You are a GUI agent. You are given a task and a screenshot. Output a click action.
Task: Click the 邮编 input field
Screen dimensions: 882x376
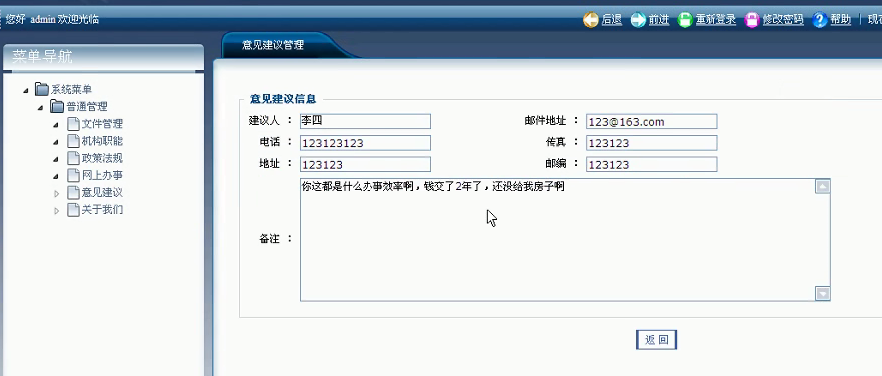(x=651, y=164)
